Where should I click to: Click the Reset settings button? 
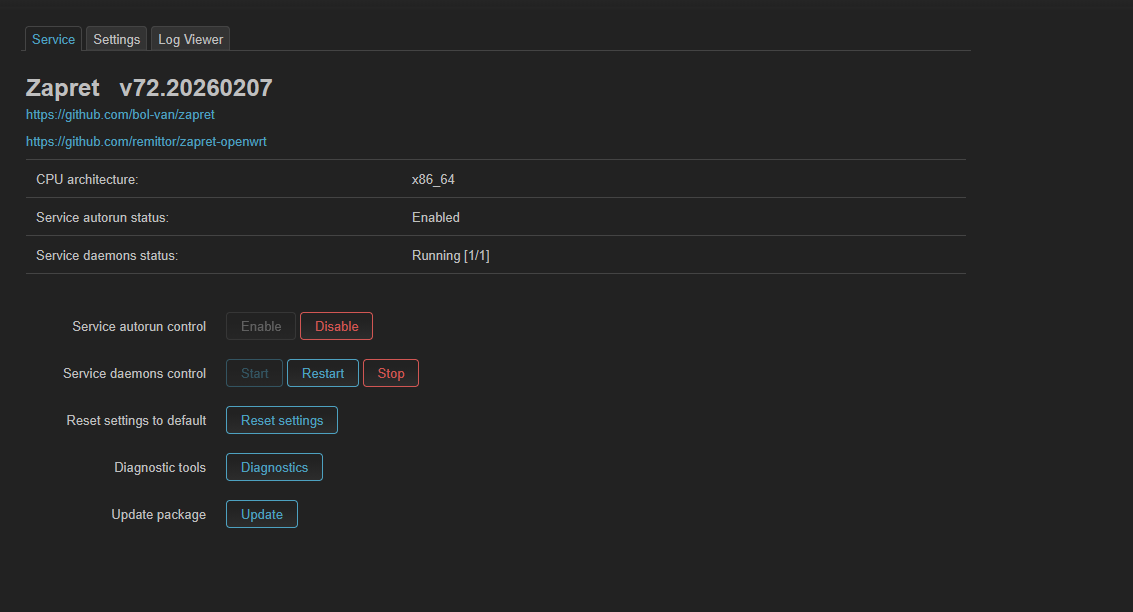282,420
